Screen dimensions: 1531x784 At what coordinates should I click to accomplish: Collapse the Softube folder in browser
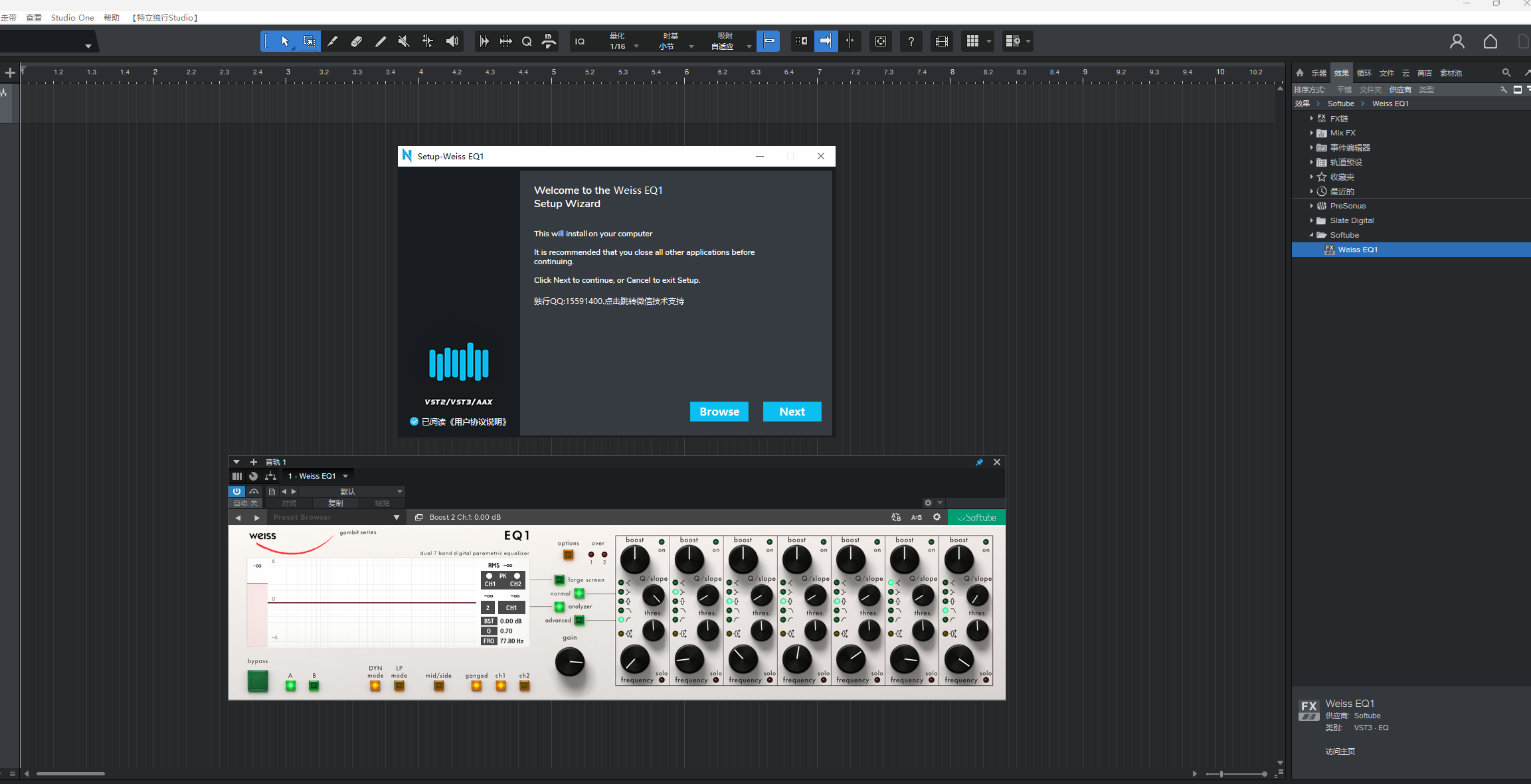[x=1311, y=235]
